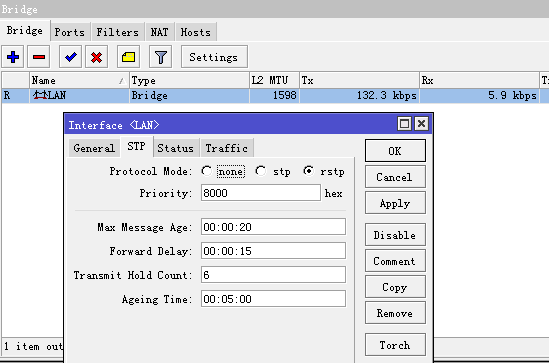Click the Priority field showing 8000
This screenshot has width=549, height=363.
[x=260, y=193]
